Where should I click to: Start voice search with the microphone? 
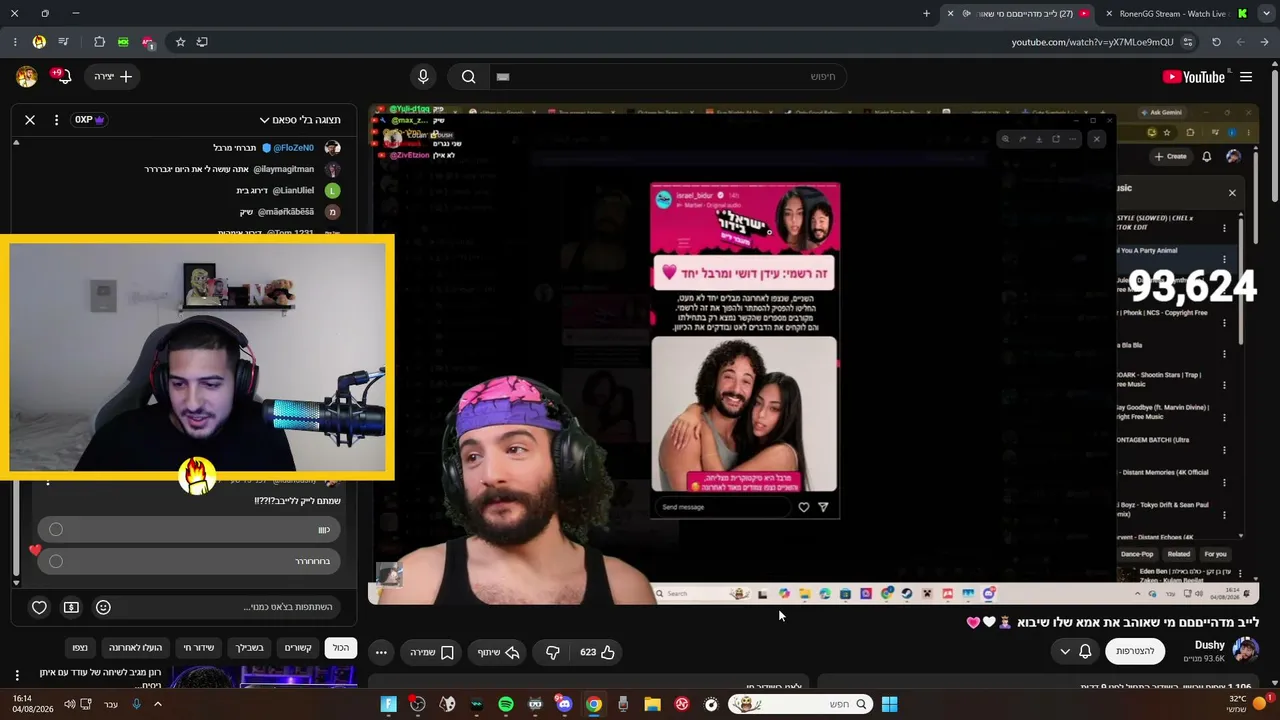423,77
